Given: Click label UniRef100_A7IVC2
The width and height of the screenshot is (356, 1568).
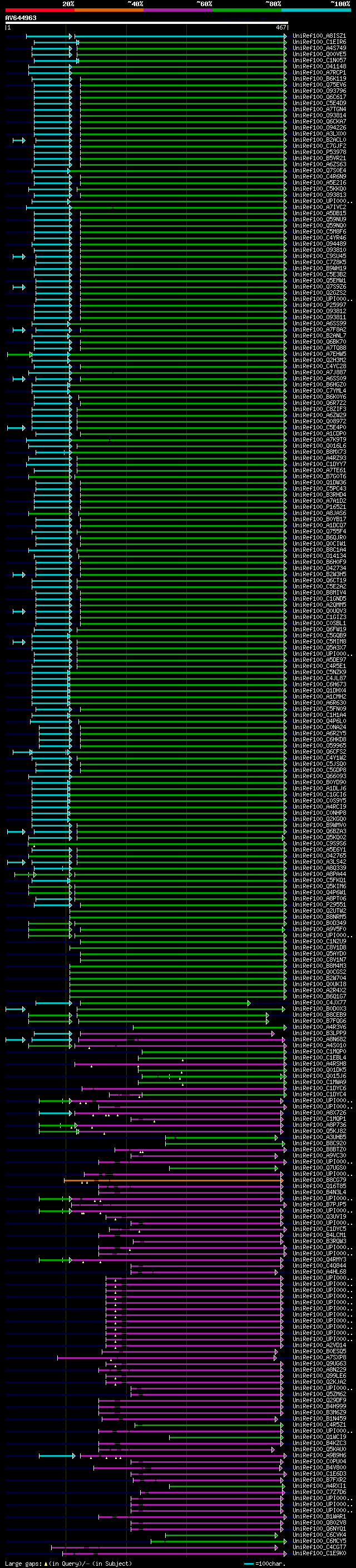Looking at the screenshot, I should pyautogui.click(x=319, y=207).
